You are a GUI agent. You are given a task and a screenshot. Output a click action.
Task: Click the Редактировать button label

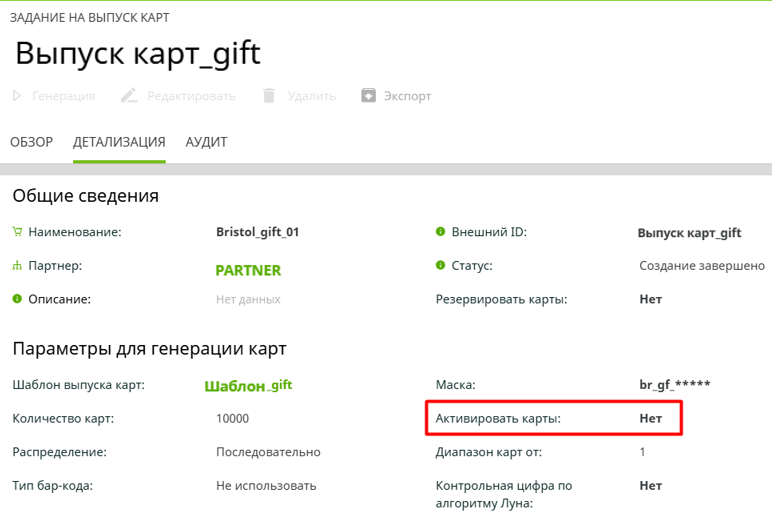[x=191, y=96]
